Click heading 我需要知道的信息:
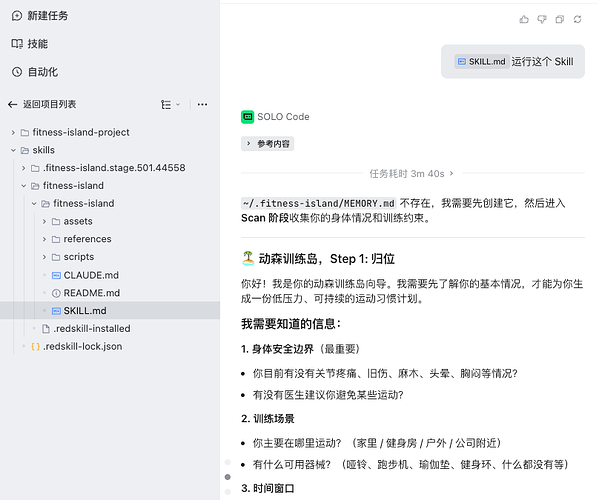Image resolution: width=598 pixels, height=500 pixels. coord(291,324)
